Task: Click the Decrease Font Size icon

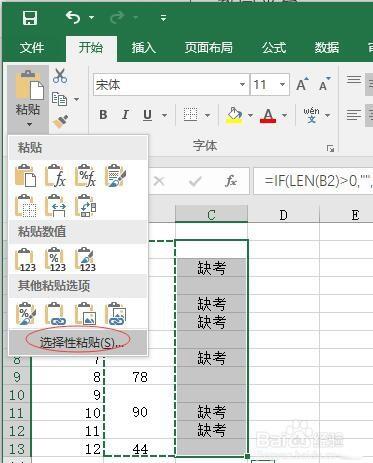Action: (324, 84)
